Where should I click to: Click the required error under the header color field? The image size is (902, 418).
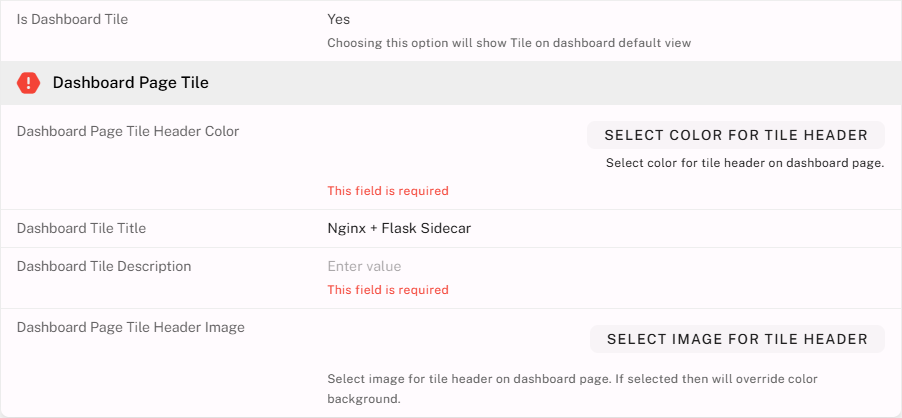tap(388, 191)
